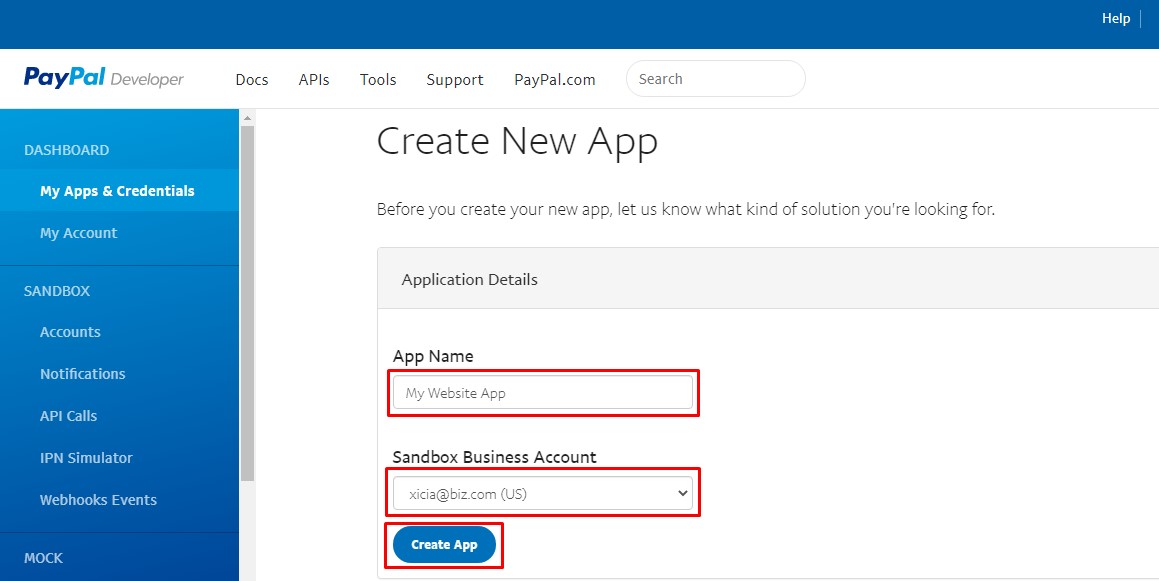Open sandbox Notifications page

[x=83, y=374]
